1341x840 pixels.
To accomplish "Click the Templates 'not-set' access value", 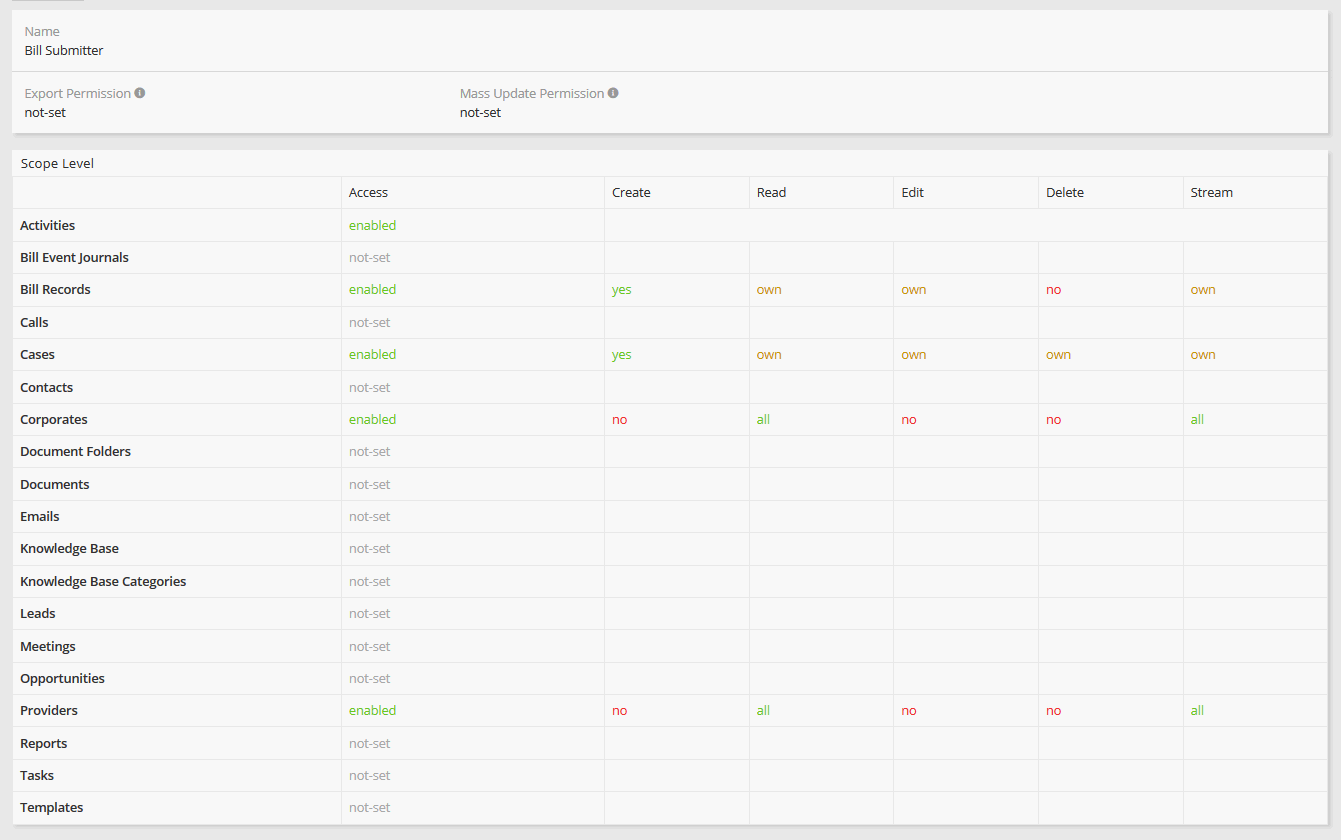I will pos(369,808).
